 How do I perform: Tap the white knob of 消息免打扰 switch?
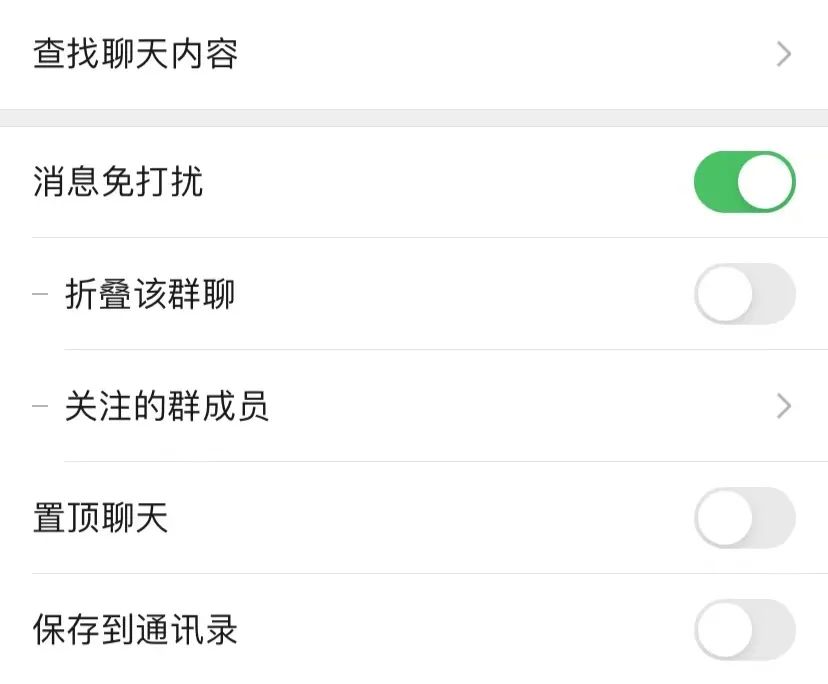(x=766, y=182)
